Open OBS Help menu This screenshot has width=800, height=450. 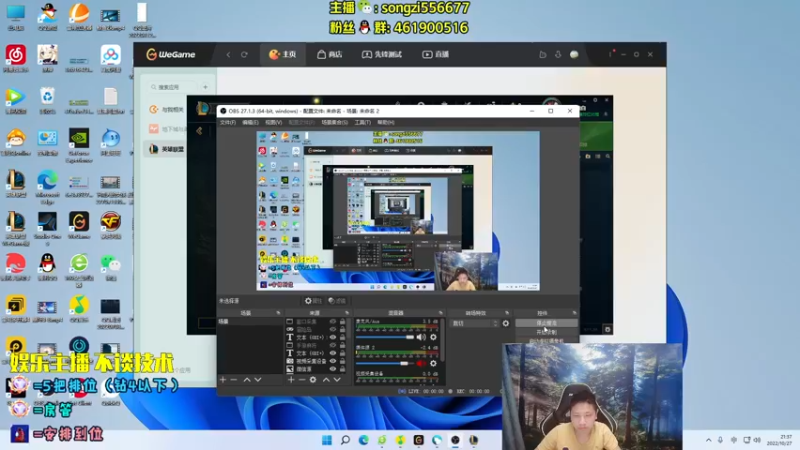tap(386, 122)
